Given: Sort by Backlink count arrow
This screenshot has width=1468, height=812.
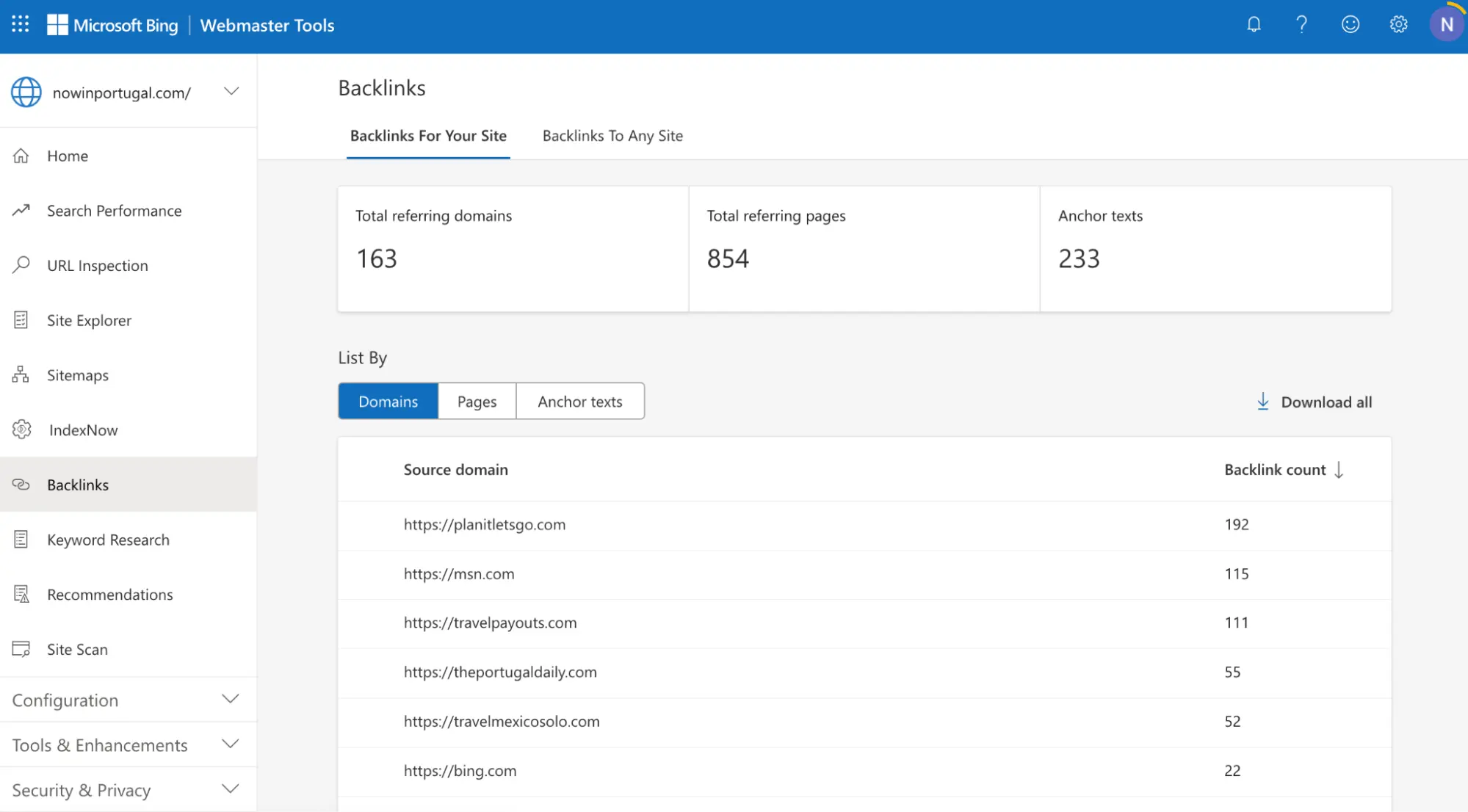Looking at the screenshot, I should [1339, 470].
